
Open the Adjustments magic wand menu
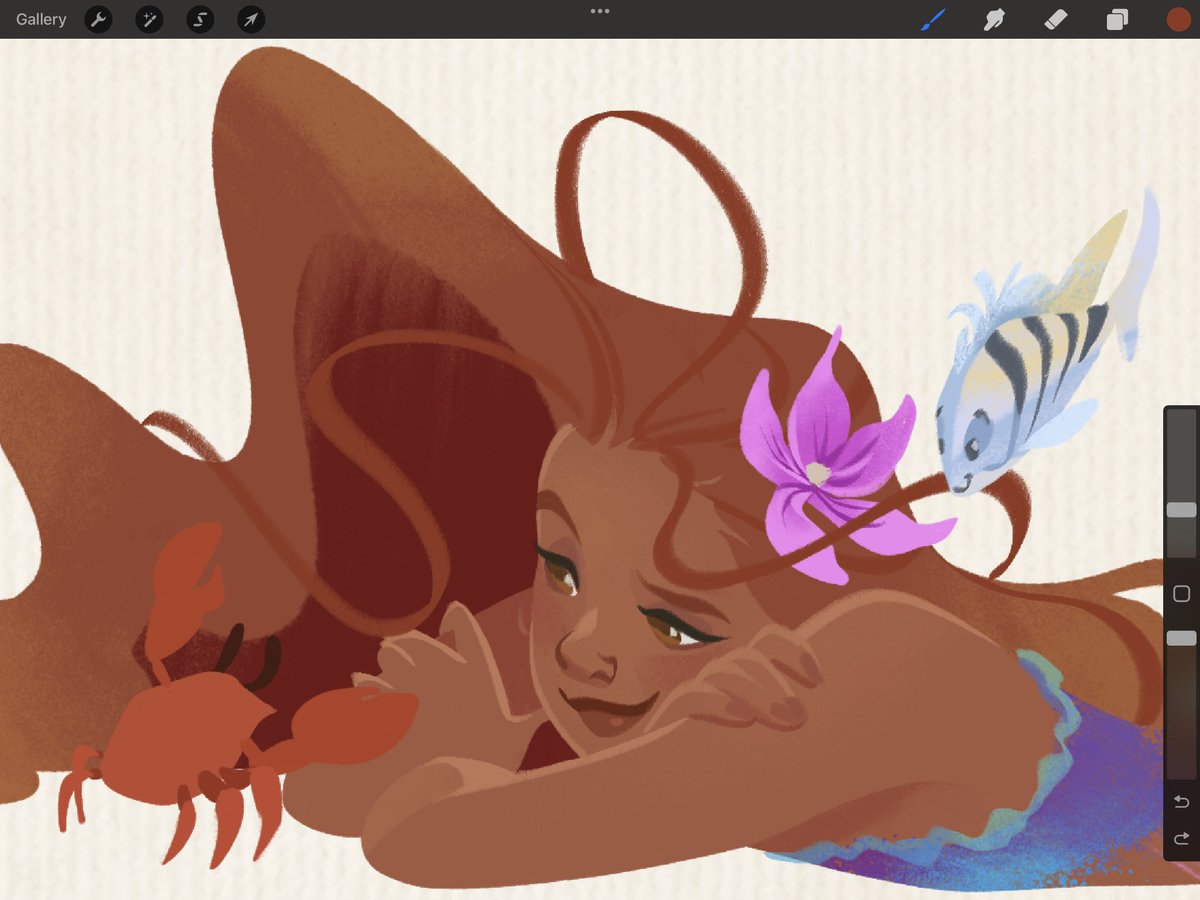tap(149, 19)
